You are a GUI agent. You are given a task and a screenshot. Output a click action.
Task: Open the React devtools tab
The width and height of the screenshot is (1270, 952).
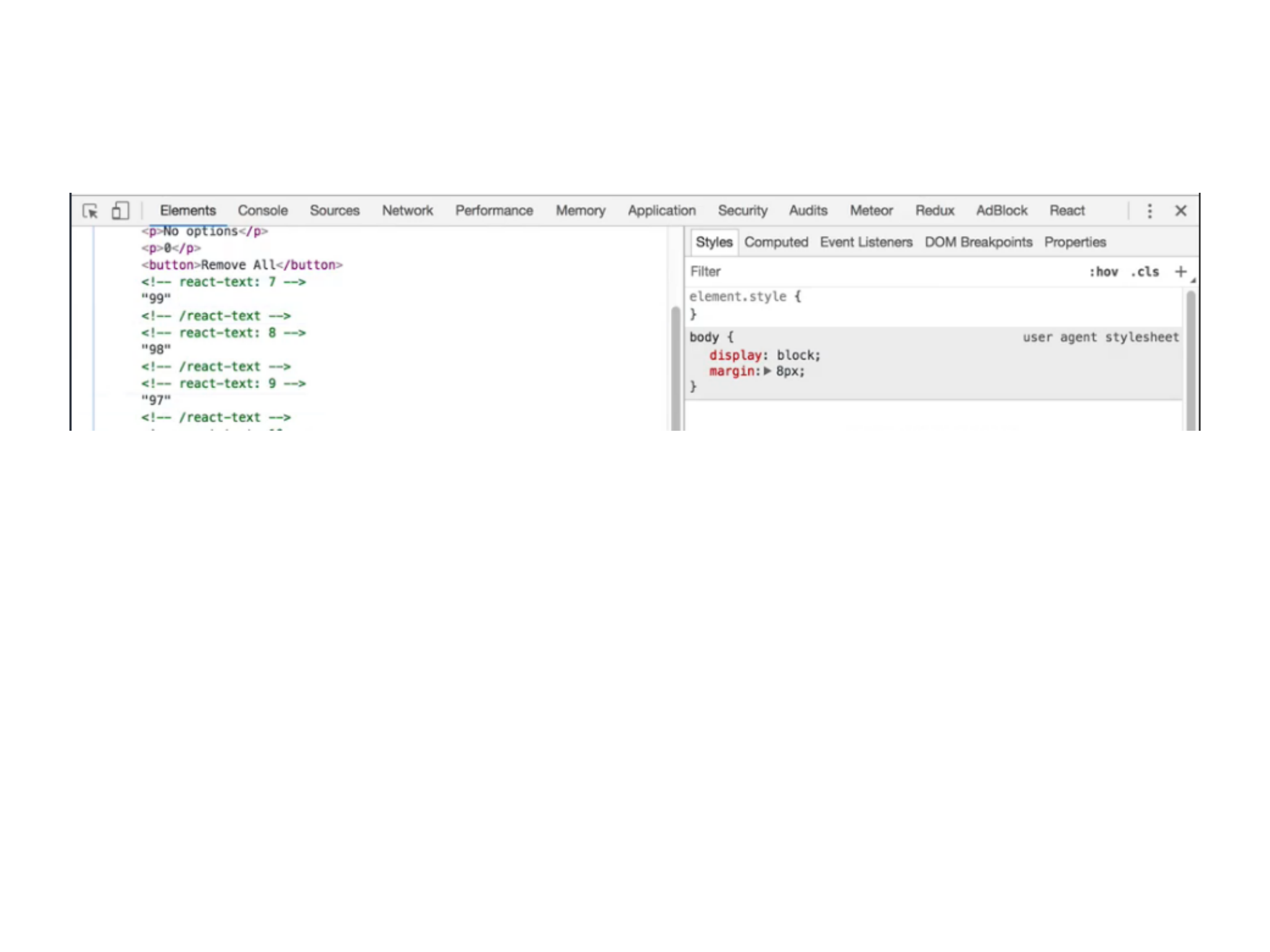pos(1067,211)
